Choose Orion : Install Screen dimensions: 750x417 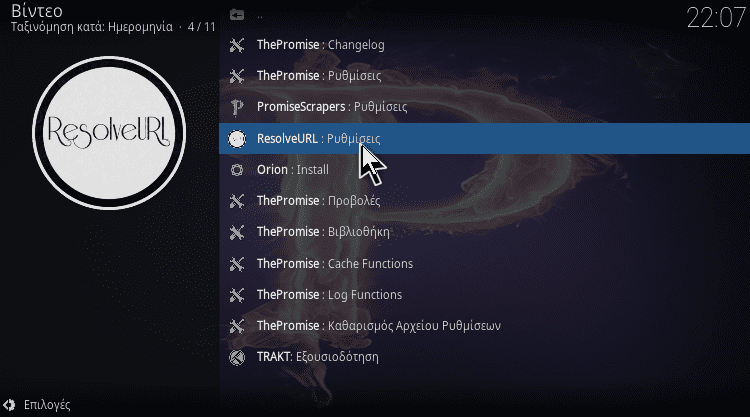(x=484, y=170)
